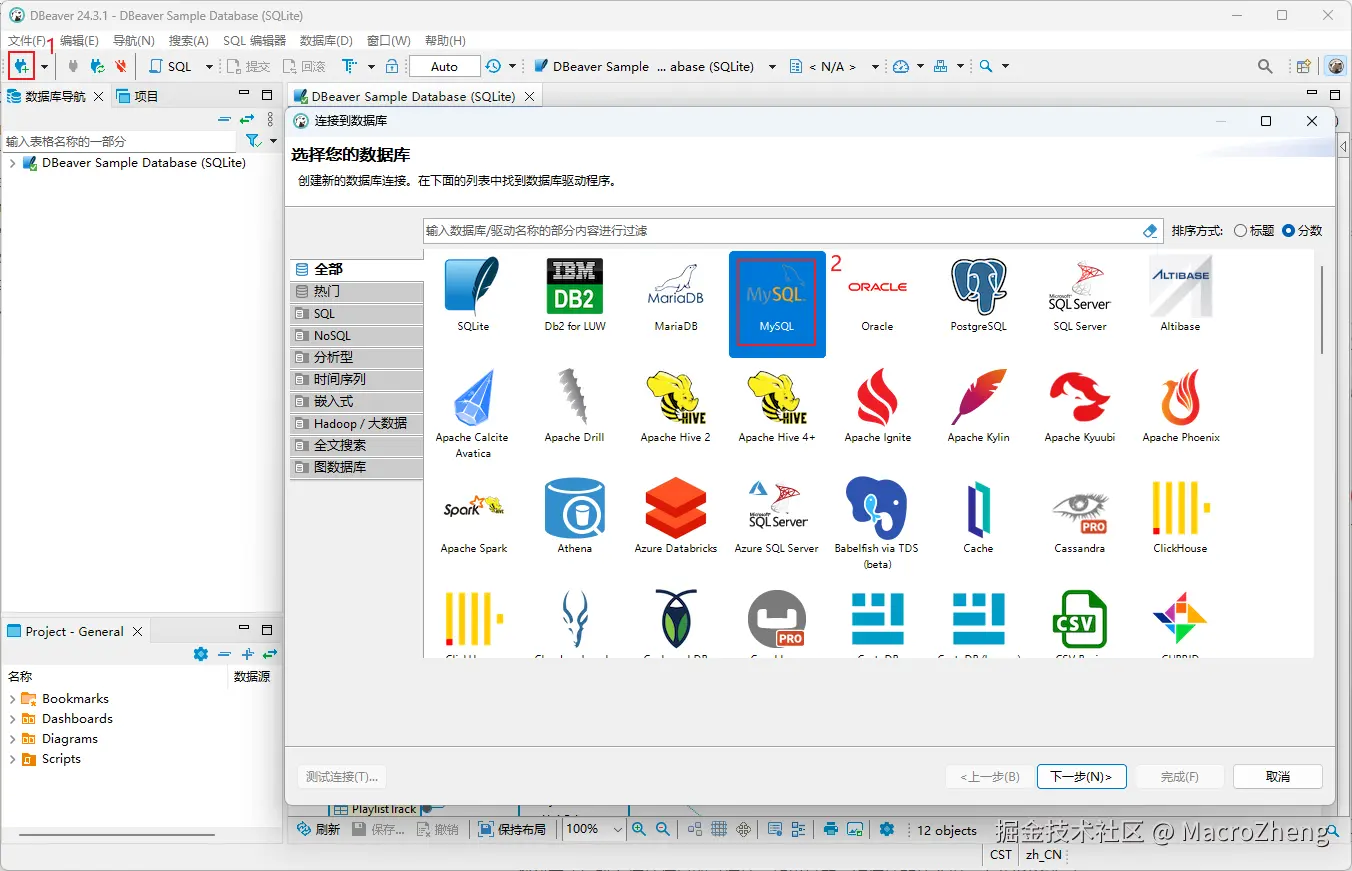
Task: Switch to the 项目 tab
Action: pyautogui.click(x=137, y=96)
